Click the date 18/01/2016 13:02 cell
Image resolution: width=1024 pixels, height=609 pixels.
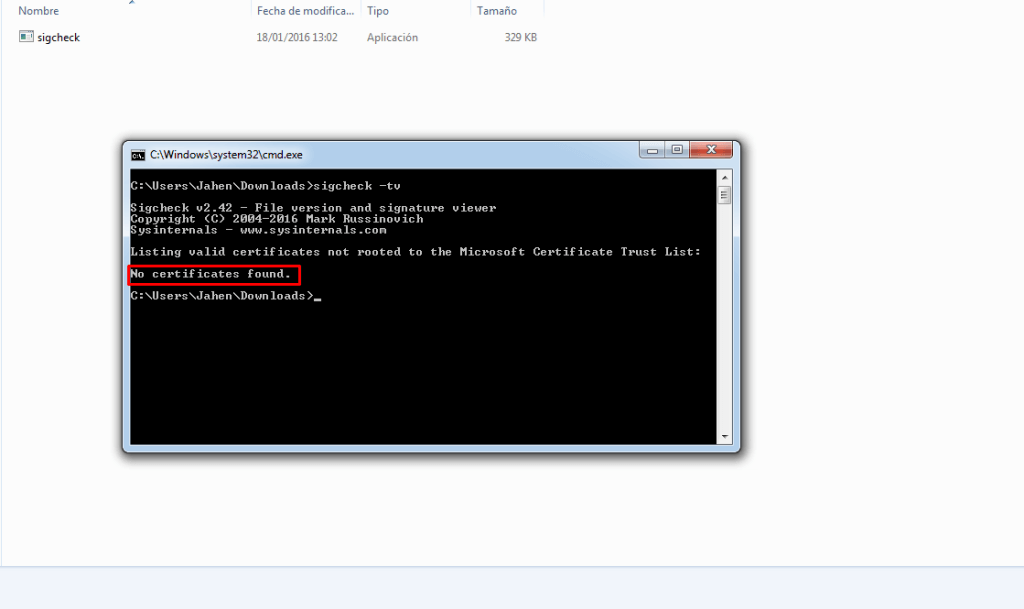pos(296,37)
